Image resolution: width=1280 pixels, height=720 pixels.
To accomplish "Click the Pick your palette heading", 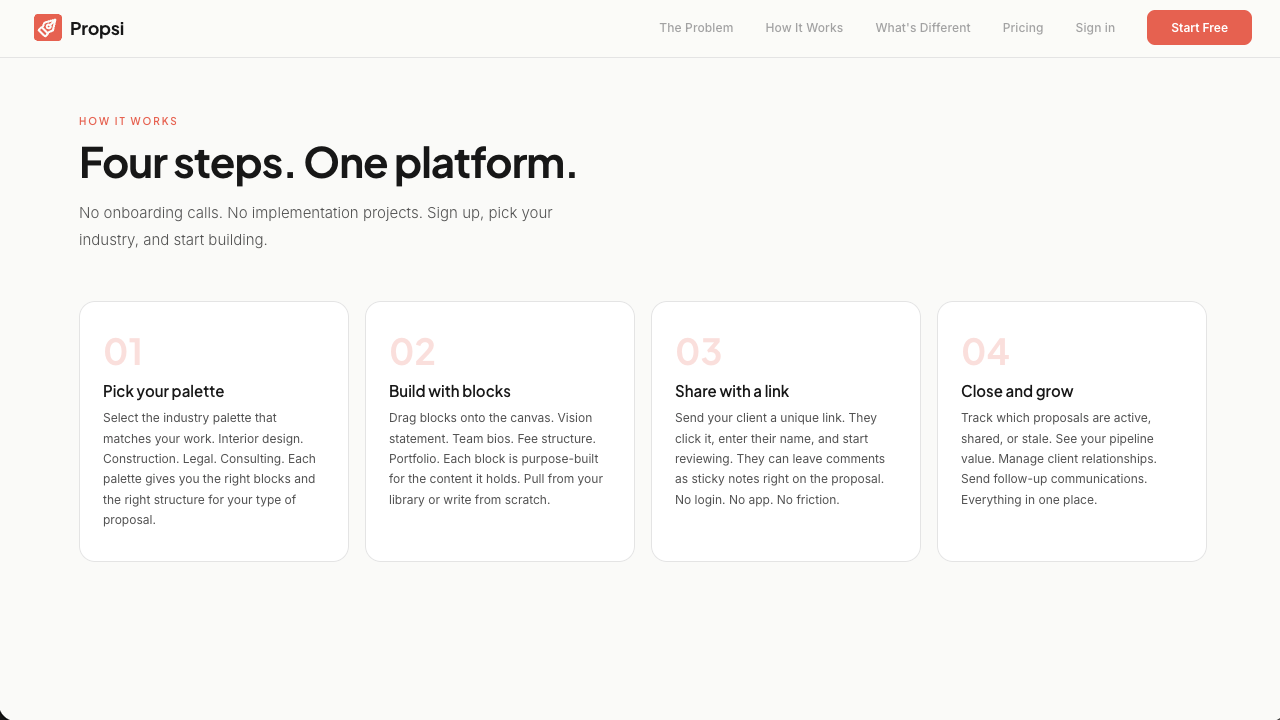I will 164,391.
